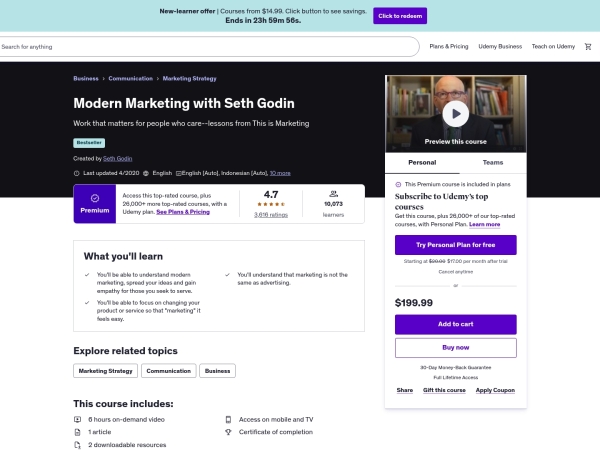The height and width of the screenshot is (450, 600).
Task: Open the Seth Godin instructor link
Action: point(118,158)
